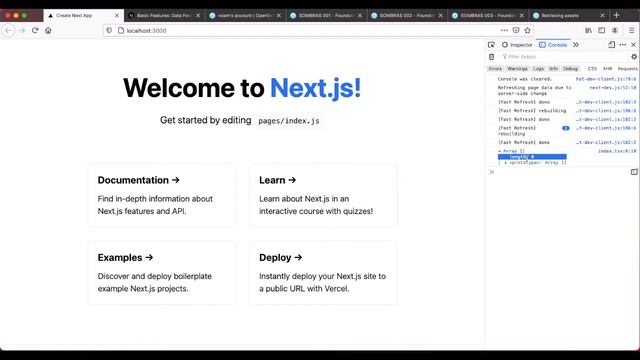Open the Documentation card
Screen dimensions: 640x360
pos(162,196)
